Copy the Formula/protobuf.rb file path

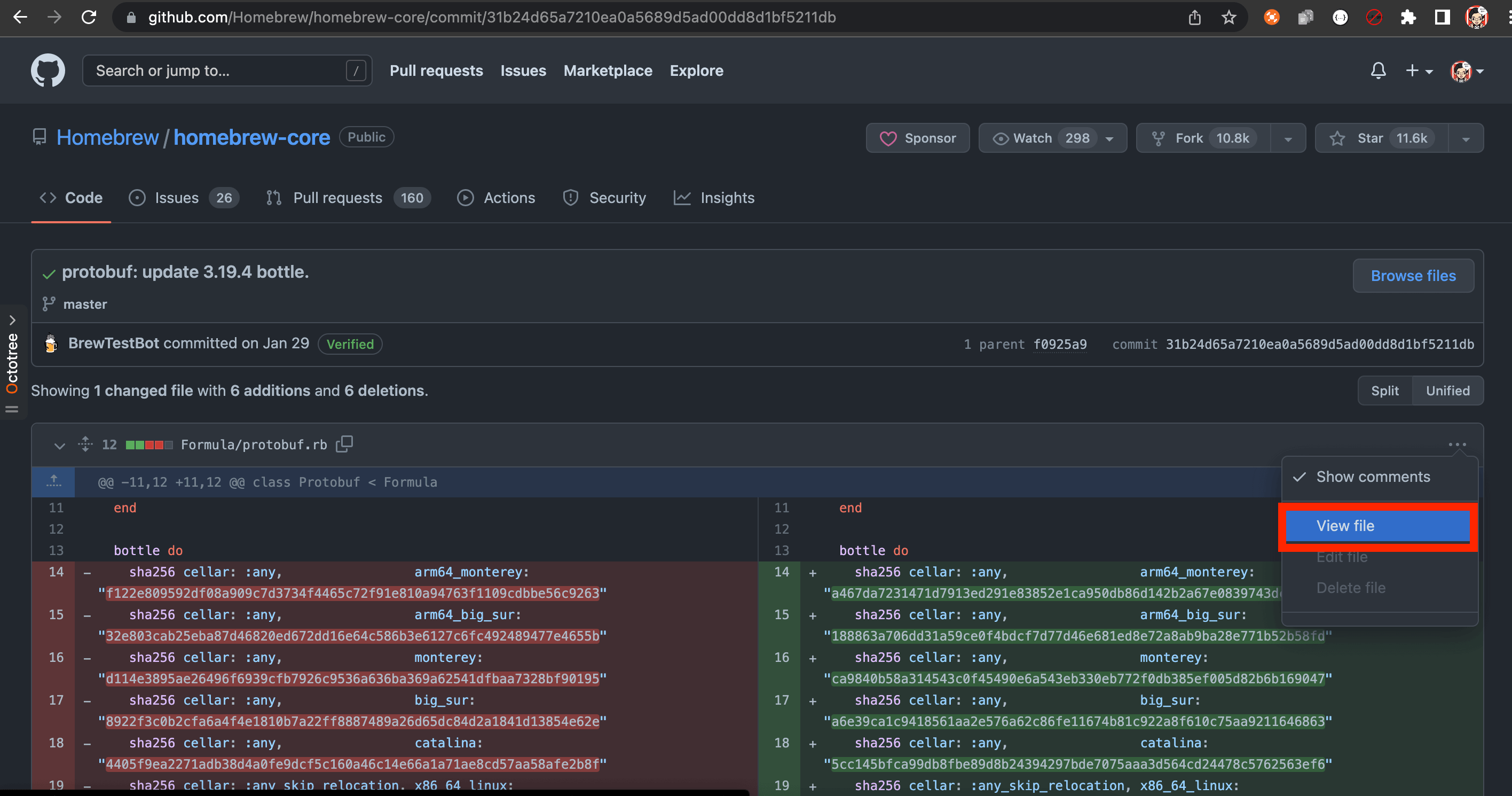point(344,444)
